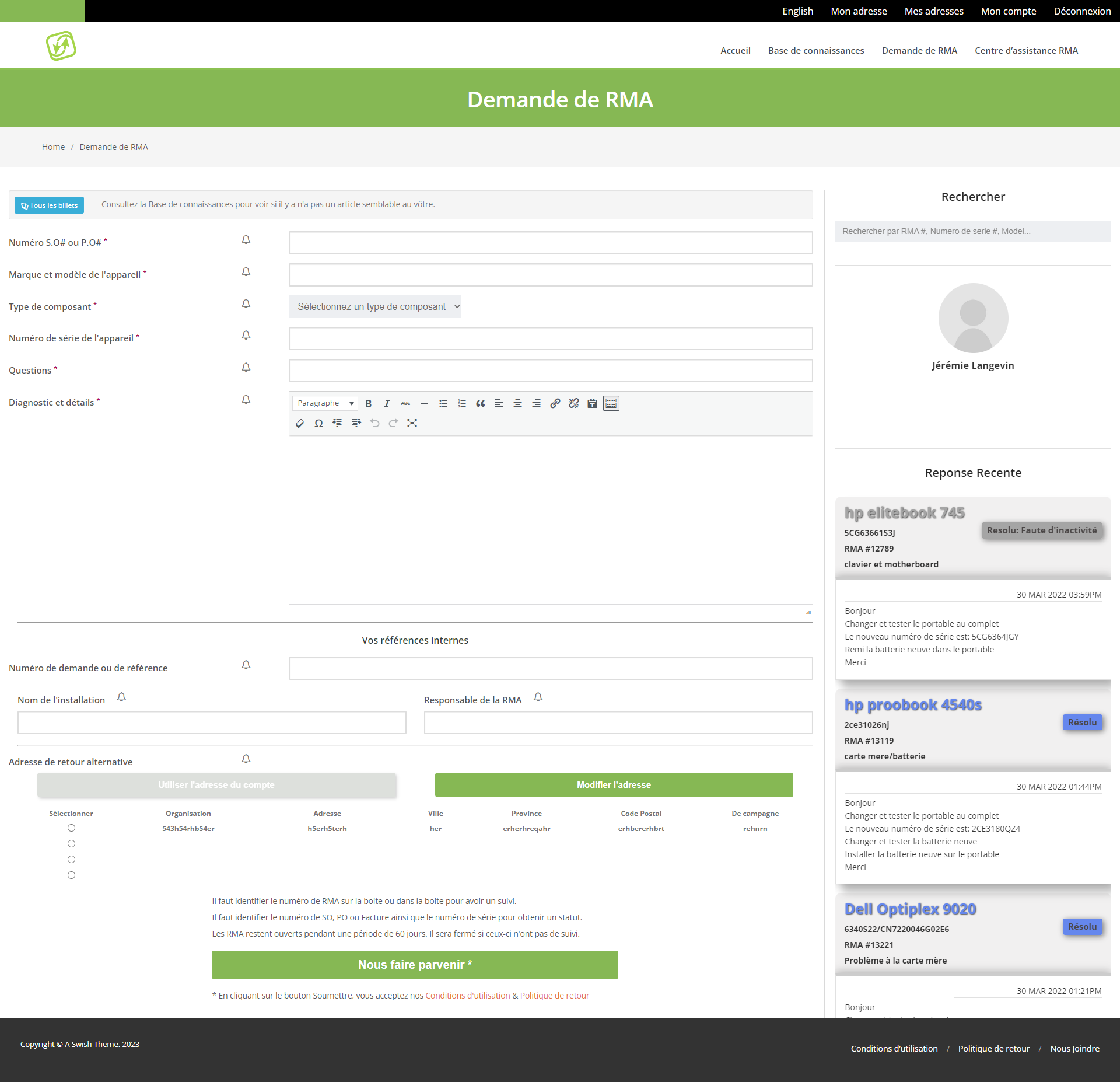The width and height of the screenshot is (1120, 1082).
Task: Apply strikethrough (ABC) formatting
Action: pyautogui.click(x=405, y=403)
